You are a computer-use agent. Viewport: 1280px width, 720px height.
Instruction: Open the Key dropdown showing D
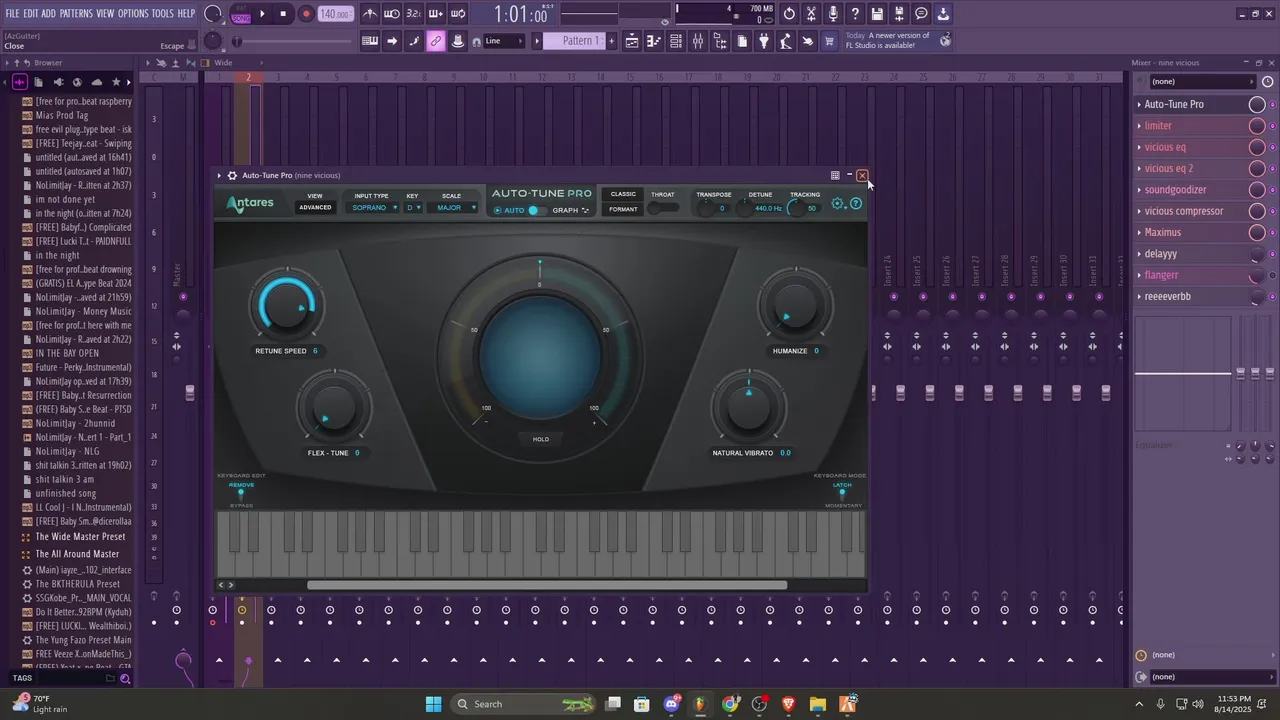(413, 208)
